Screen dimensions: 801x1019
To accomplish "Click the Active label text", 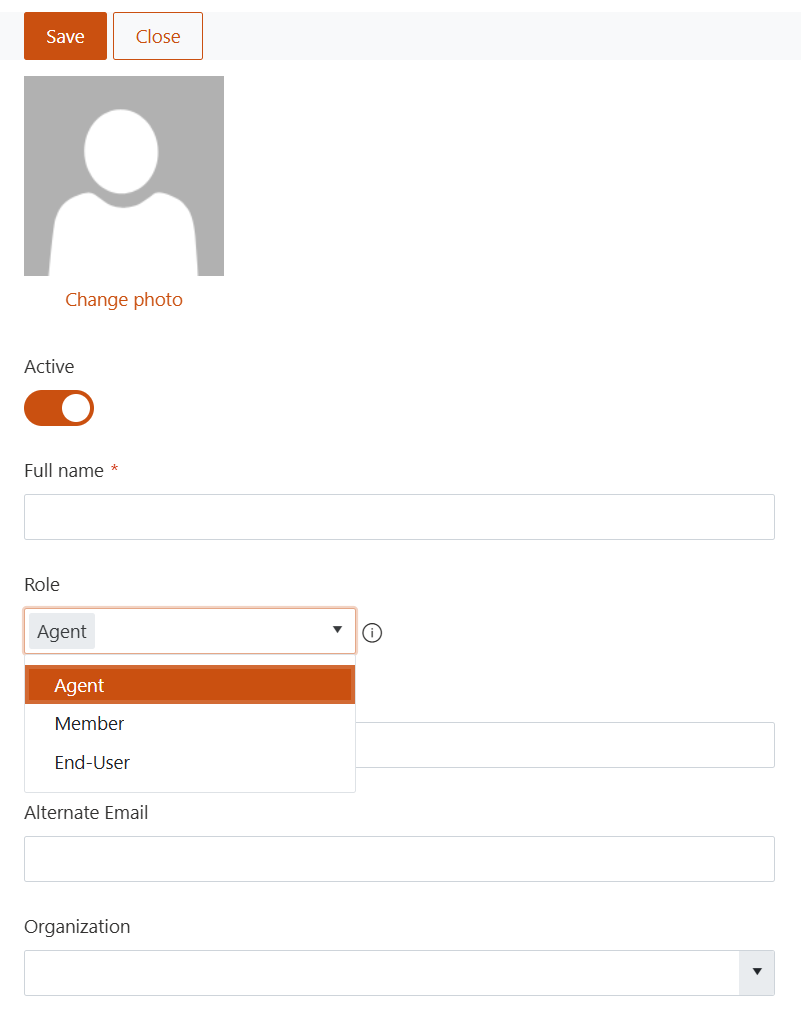I will [49, 366].
